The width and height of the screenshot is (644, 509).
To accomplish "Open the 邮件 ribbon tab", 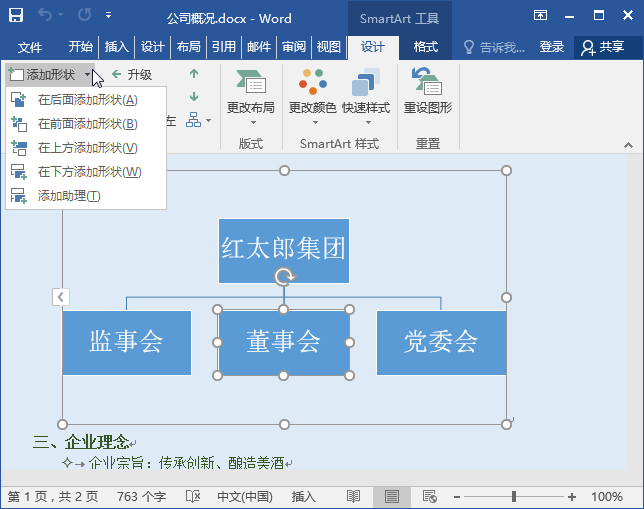I will [x=259, y=47].
